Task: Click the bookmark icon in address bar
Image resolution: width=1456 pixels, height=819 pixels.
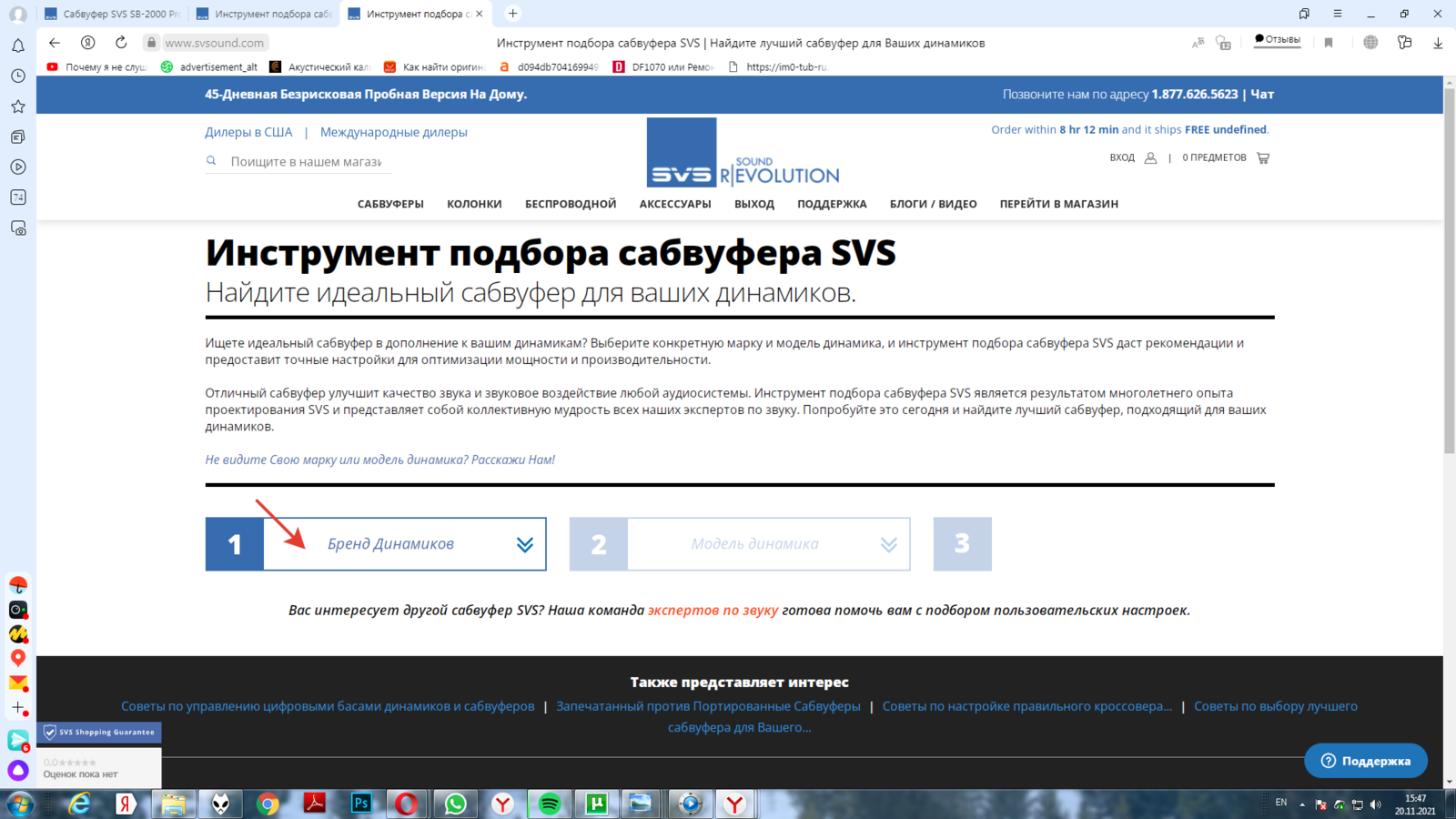Action: (1329, 43)
